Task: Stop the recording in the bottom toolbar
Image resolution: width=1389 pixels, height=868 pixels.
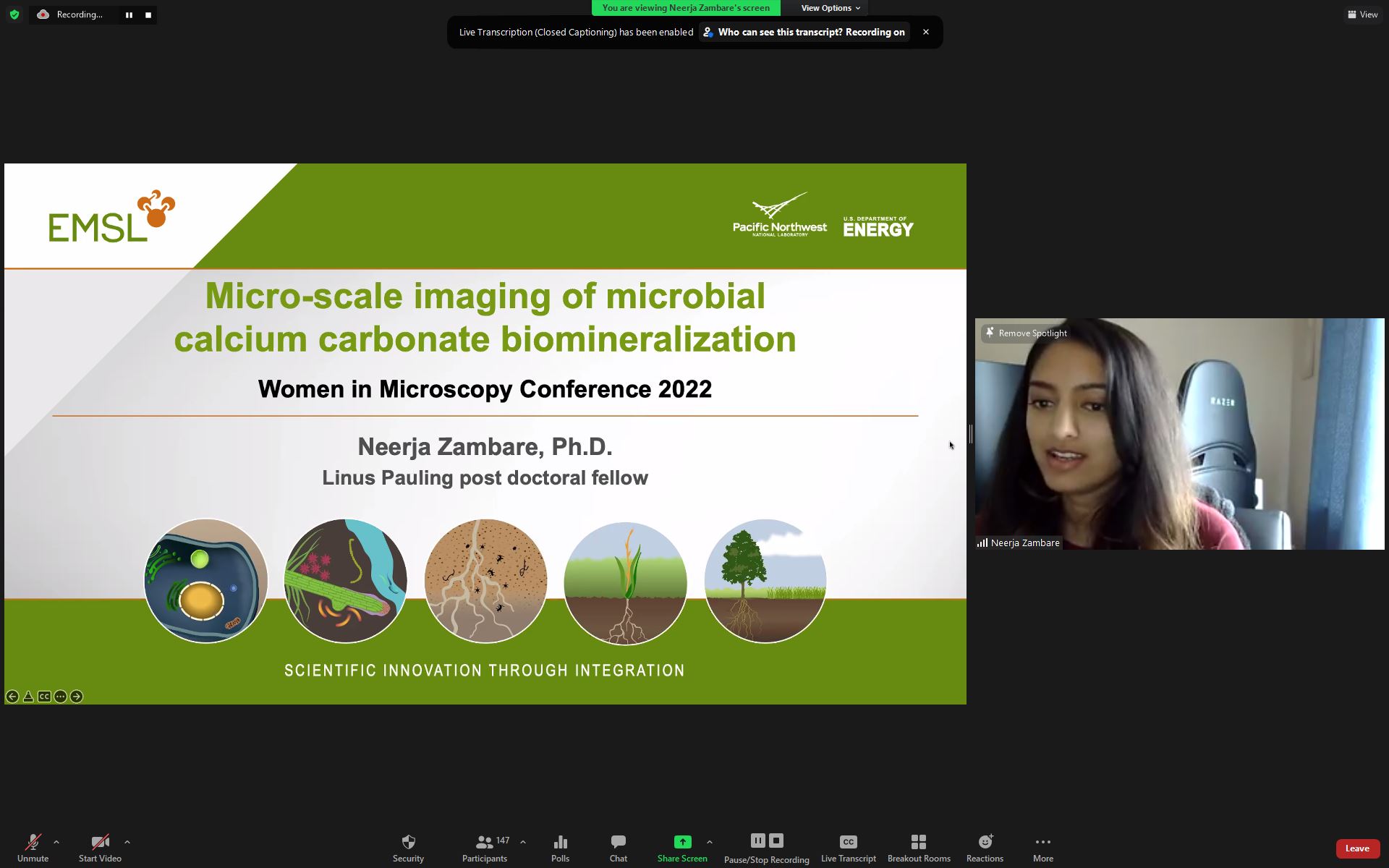Action: [776, 841]
